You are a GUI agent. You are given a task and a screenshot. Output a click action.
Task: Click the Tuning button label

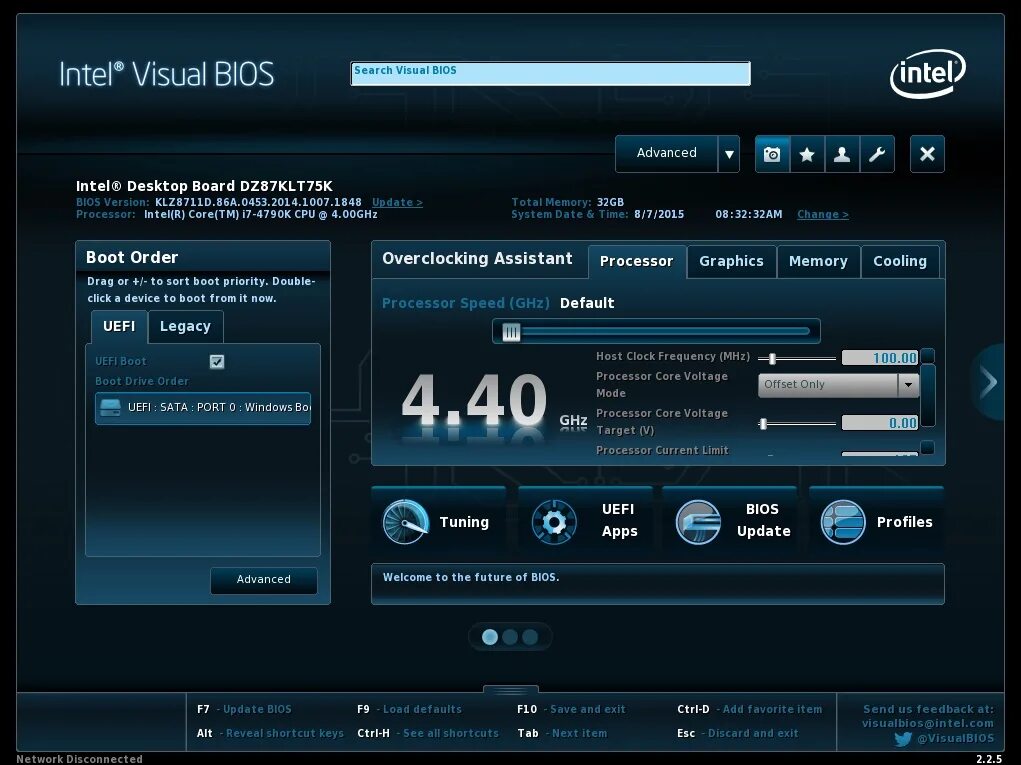coord(464,522)
